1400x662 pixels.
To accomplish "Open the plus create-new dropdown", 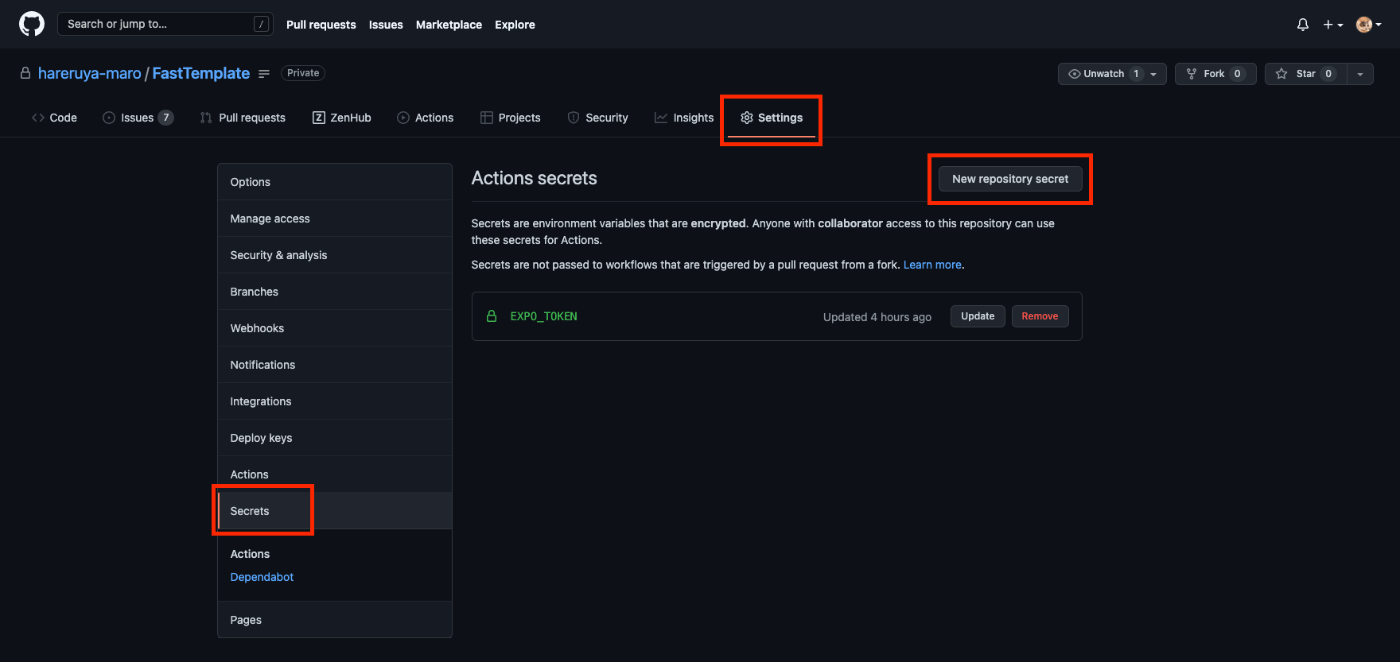I will point(1333,25).
